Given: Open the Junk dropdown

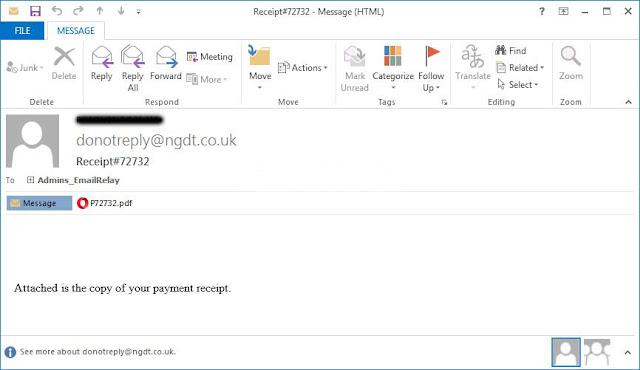Looking at the screenshot, I should [x=25, y=67].
